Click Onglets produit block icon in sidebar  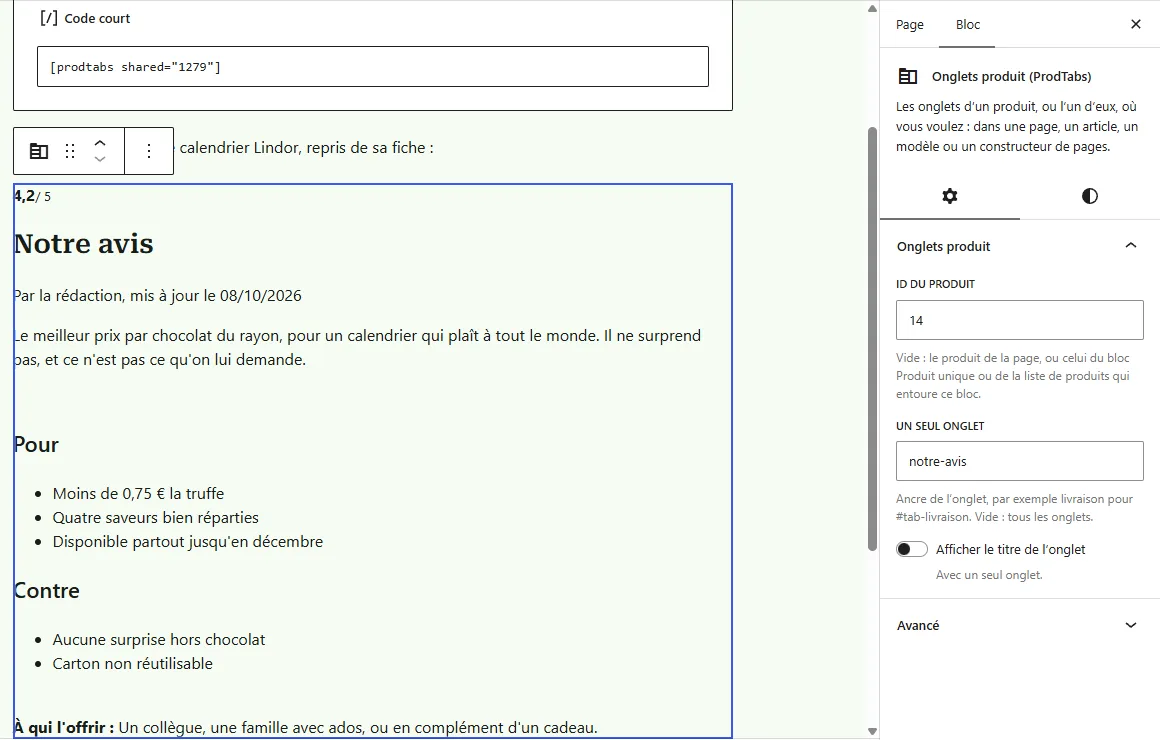pyautogui.click(x=908, y=76)
